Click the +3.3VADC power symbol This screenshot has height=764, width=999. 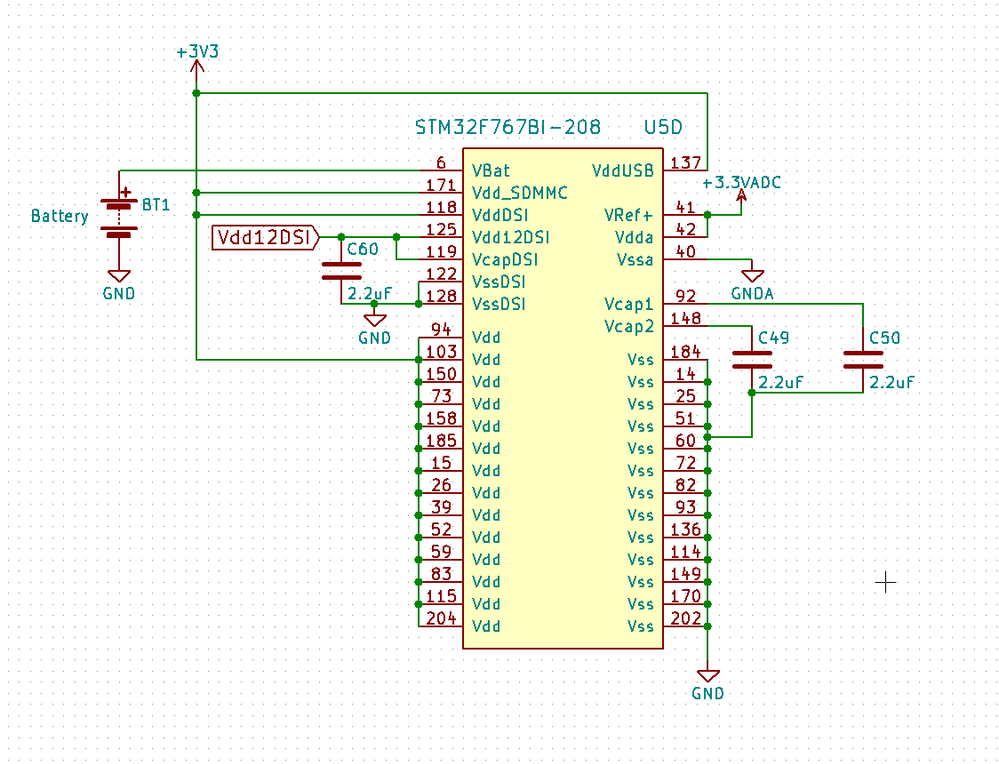[742, 191]
